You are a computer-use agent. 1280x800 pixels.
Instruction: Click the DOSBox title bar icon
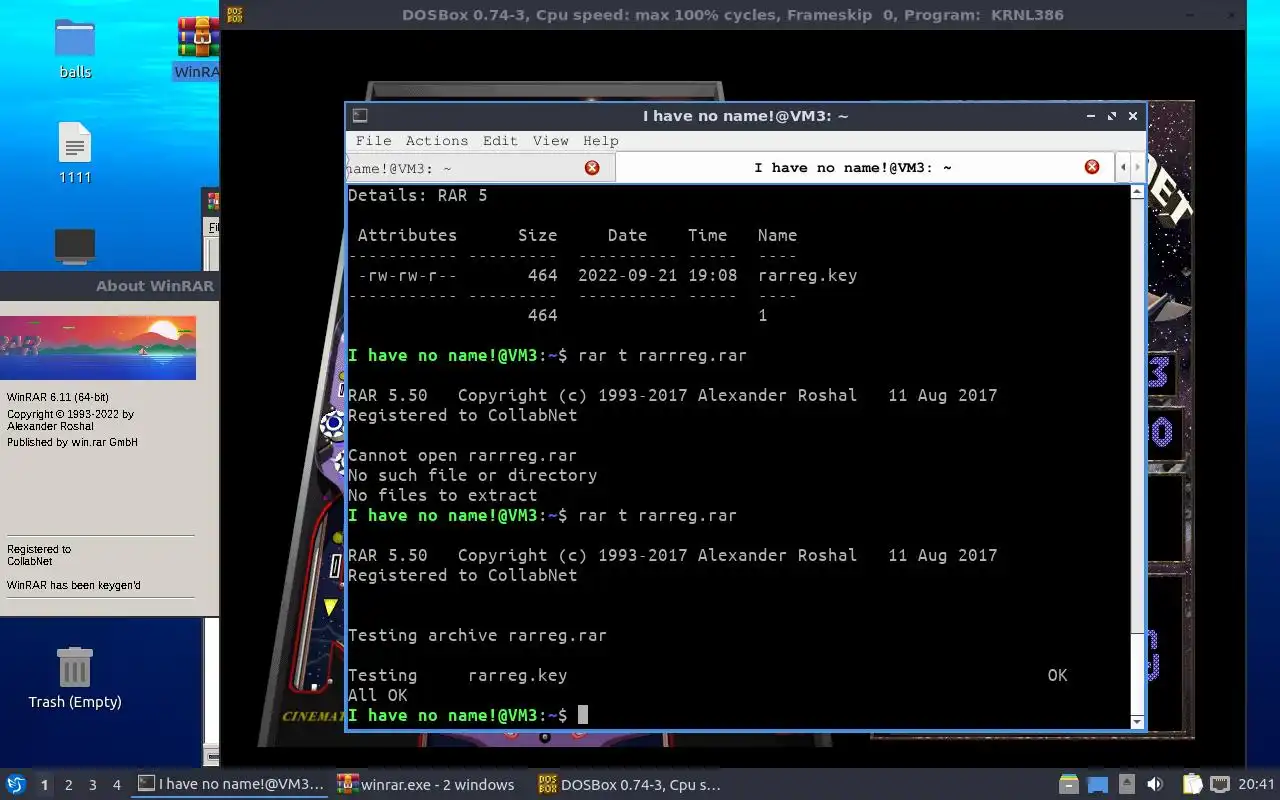coord(234,15)
